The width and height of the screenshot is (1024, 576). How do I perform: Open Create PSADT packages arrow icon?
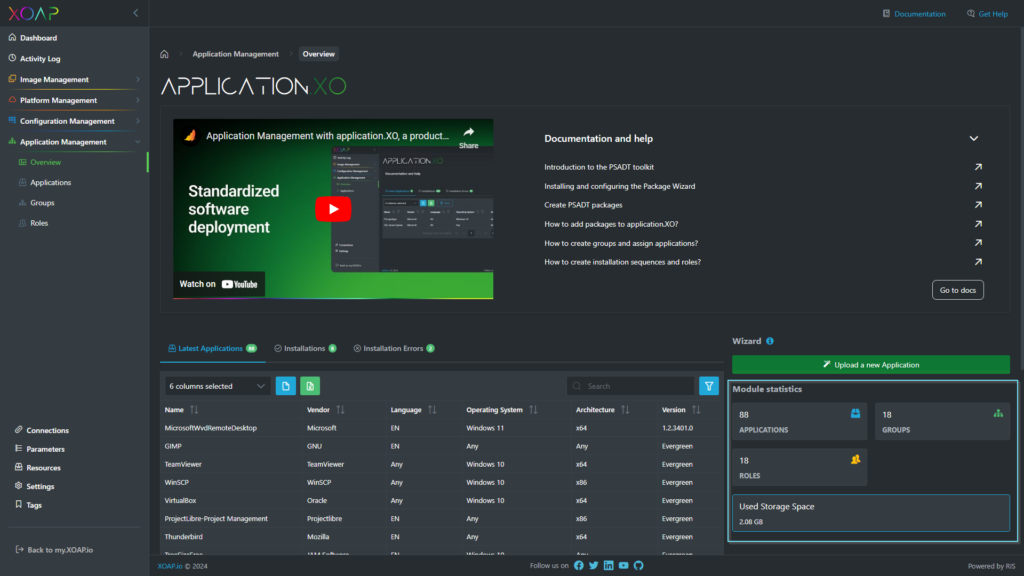coord(978,205)
